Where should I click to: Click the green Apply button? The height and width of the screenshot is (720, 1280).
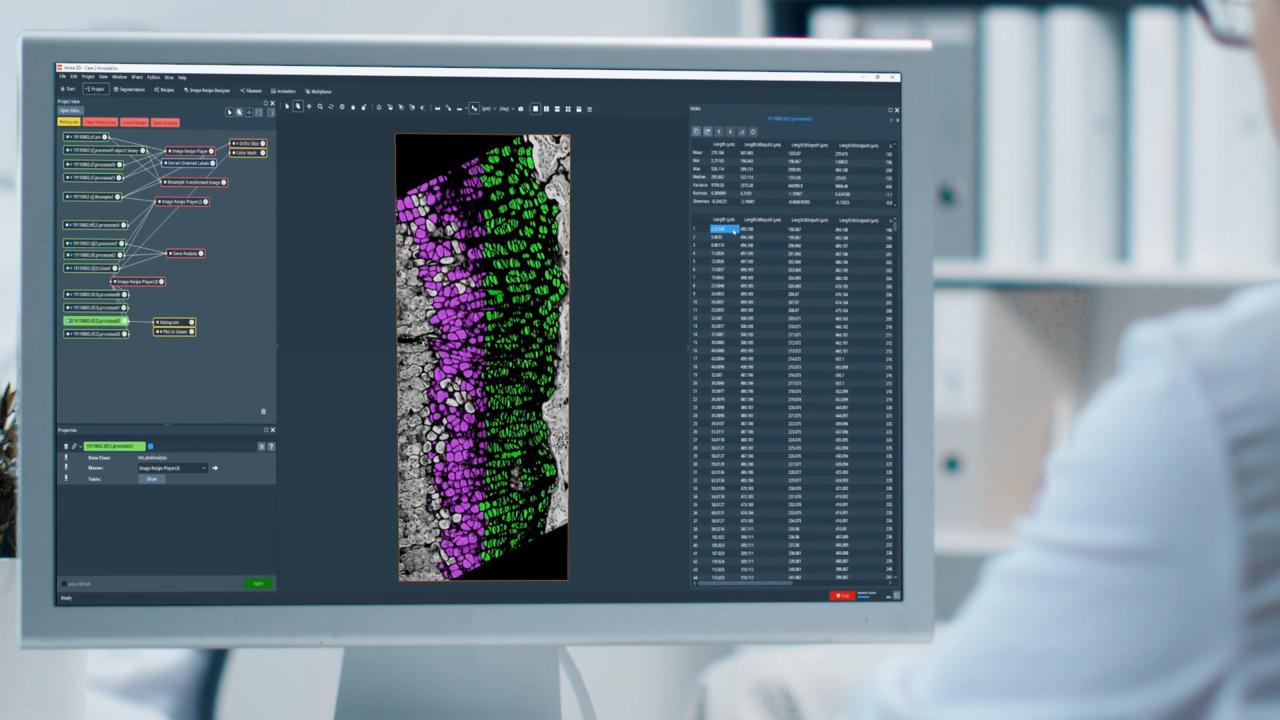(258, 583)
